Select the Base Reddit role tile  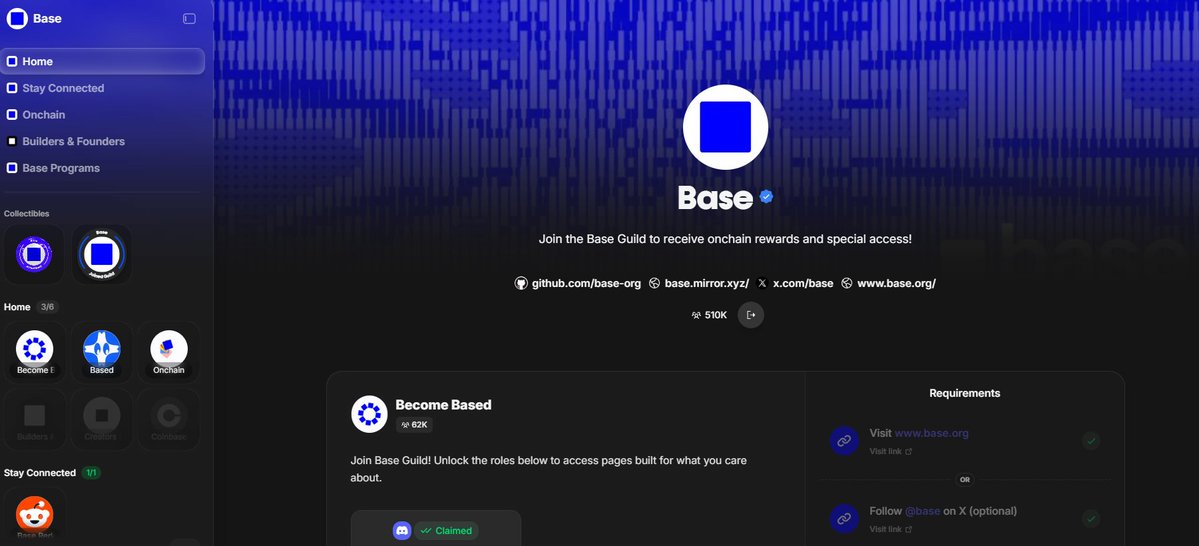click(x=34, y=515)
